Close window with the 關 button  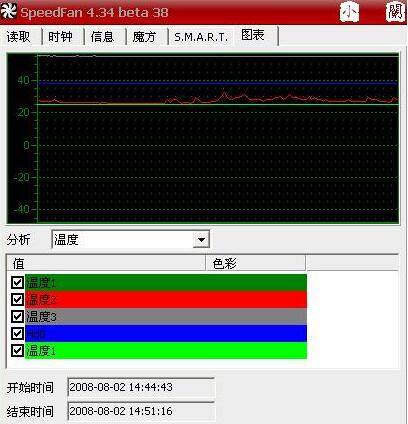coord(395,12)
